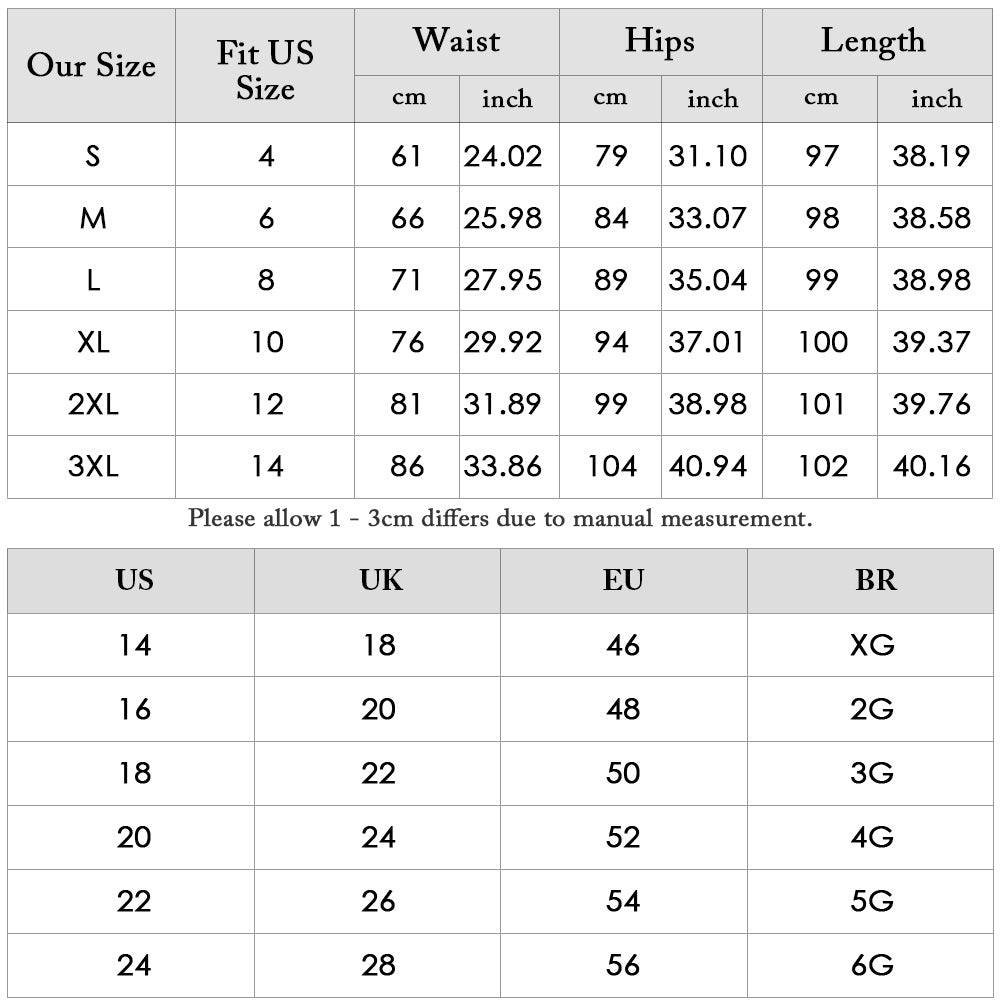Click the Length column header

point(873,41)
